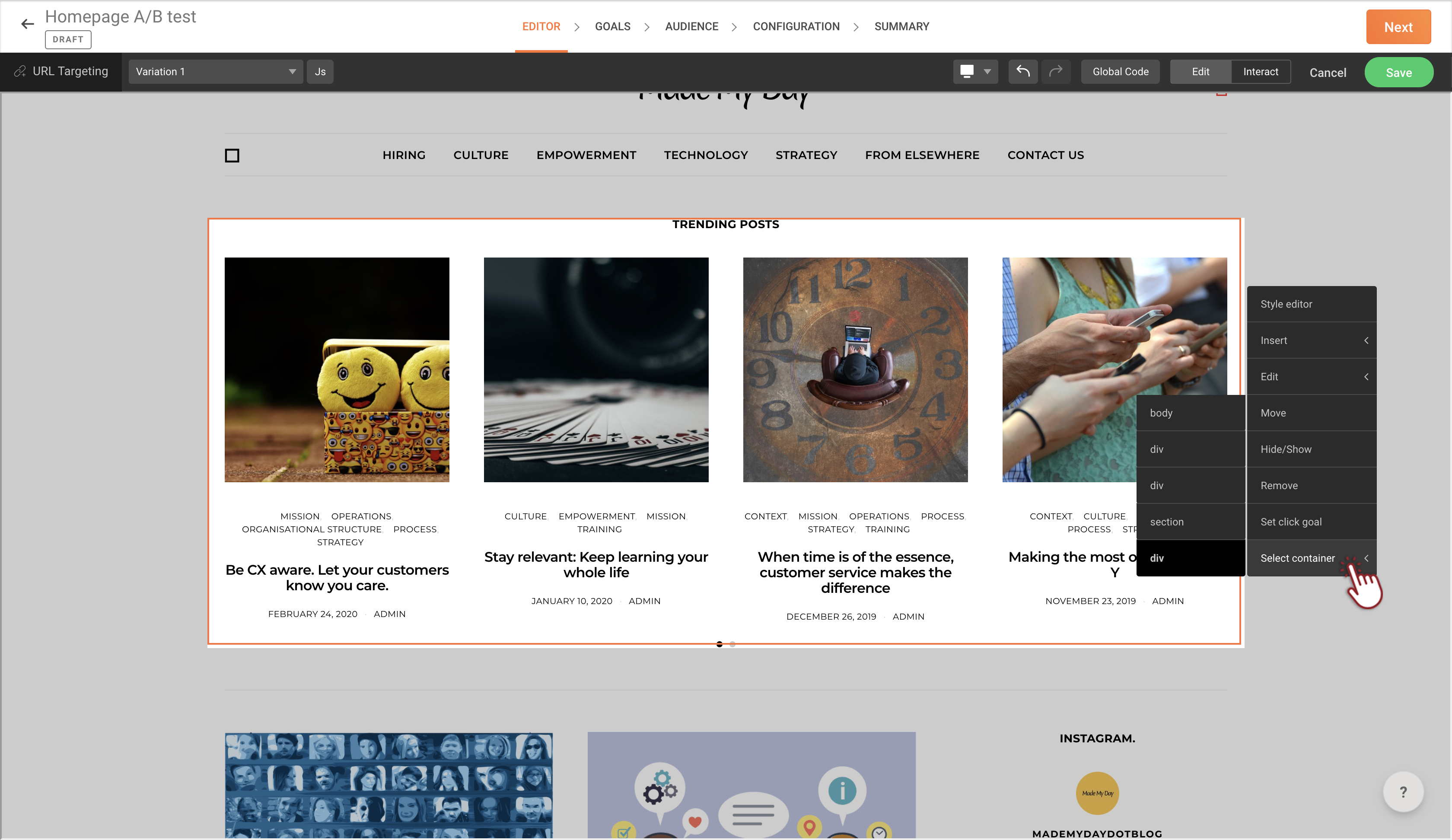Viewport: 1452px width, 840px height.
Task: Click the back arrow icon
Action: click(27, 24)
